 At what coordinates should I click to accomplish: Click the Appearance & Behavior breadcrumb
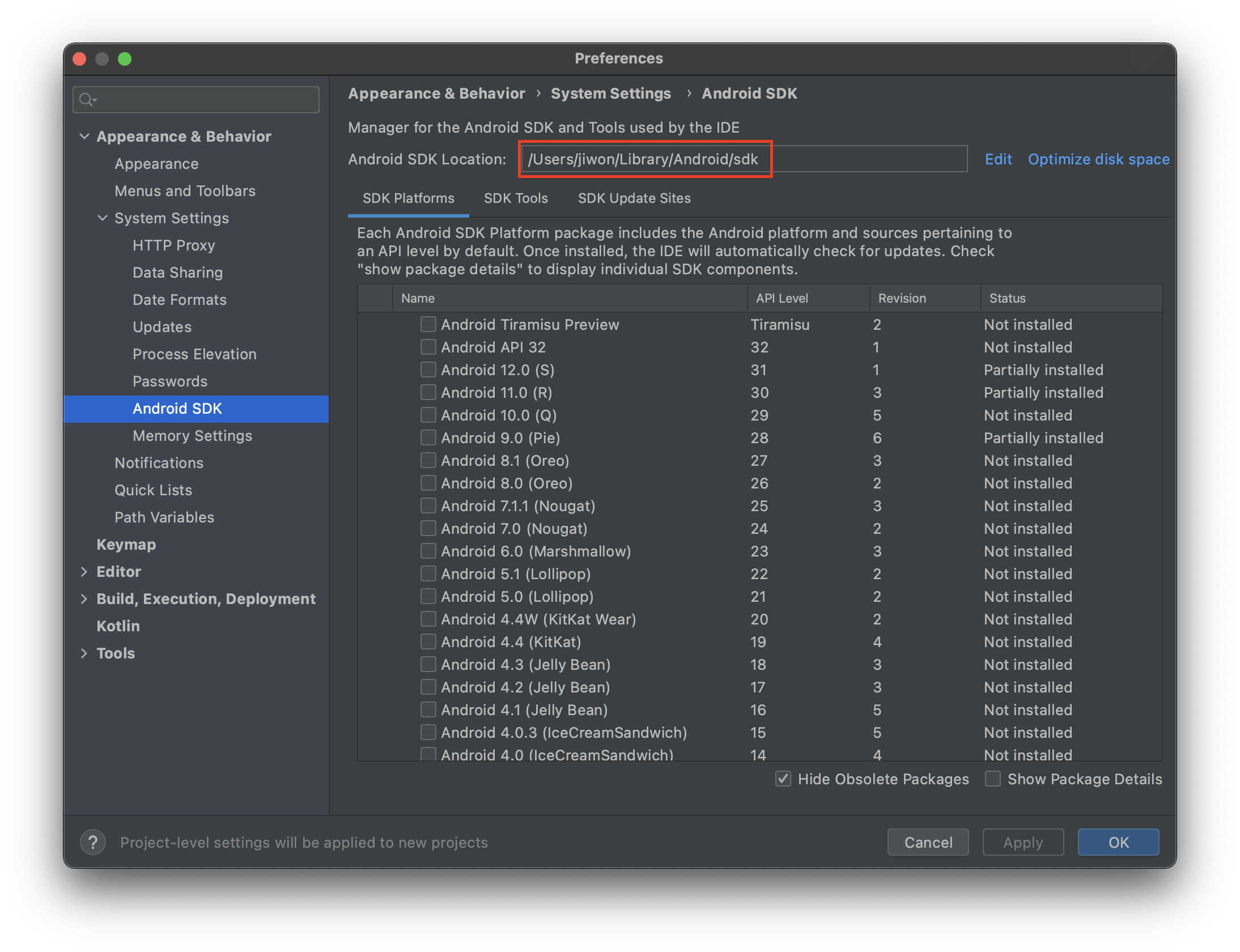(x=436, y=93)
